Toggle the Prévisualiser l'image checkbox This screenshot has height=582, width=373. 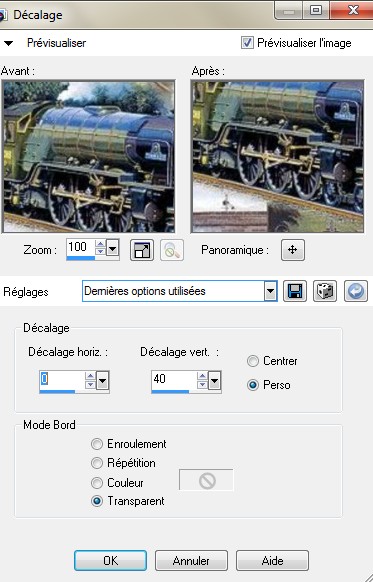(247, 43)
